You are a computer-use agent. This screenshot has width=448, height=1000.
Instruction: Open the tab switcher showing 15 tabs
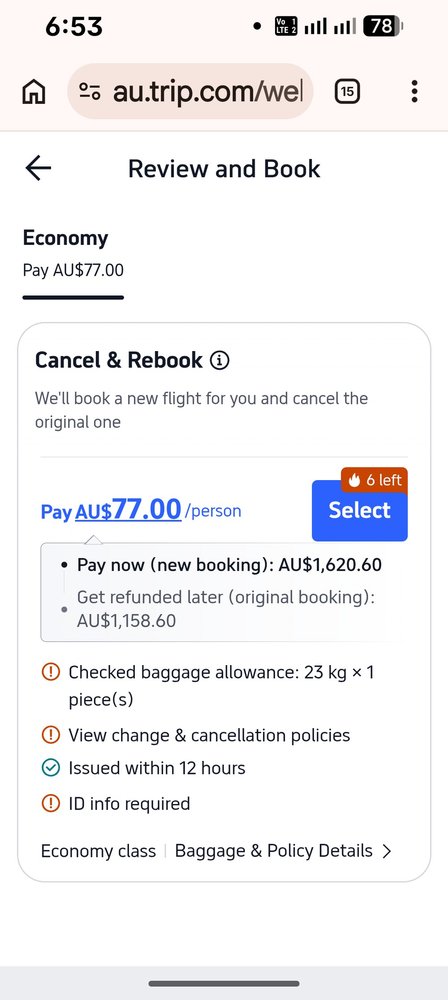(x=347, y=92)
